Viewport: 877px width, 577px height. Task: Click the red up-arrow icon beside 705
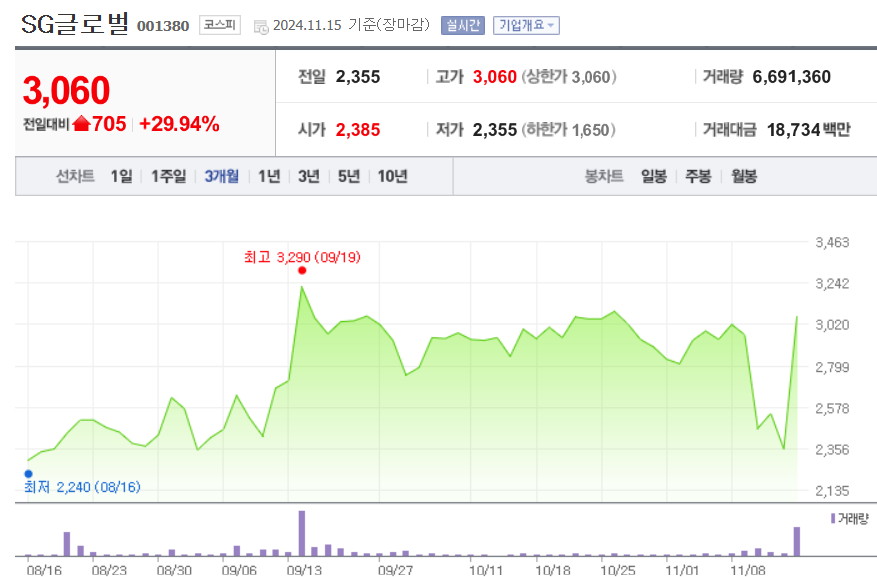82,123
